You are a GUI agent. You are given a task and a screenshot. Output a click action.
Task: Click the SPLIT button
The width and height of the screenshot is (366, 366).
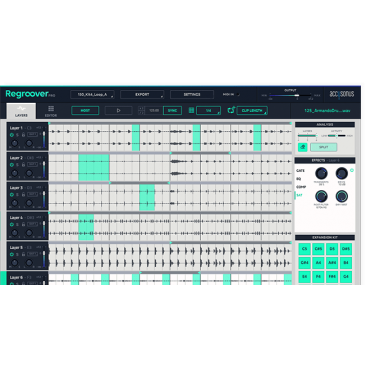click(x=323, y=147)
